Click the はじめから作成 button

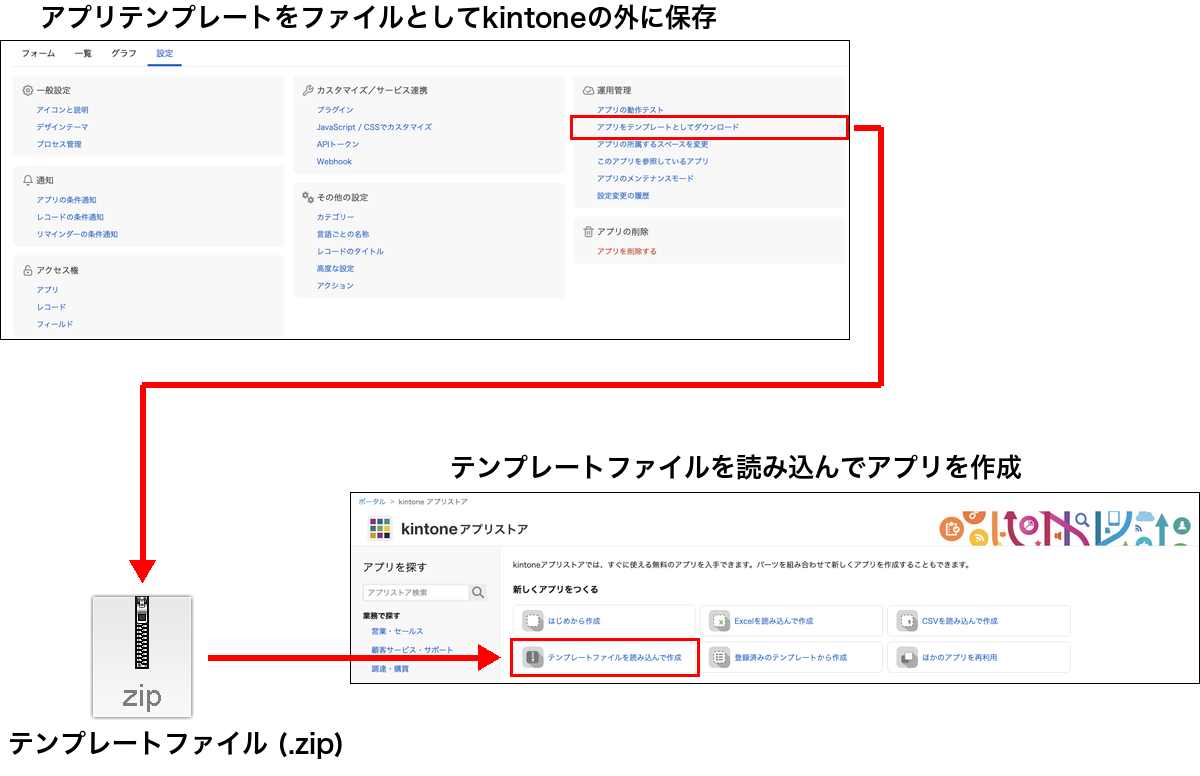point(604,621)
